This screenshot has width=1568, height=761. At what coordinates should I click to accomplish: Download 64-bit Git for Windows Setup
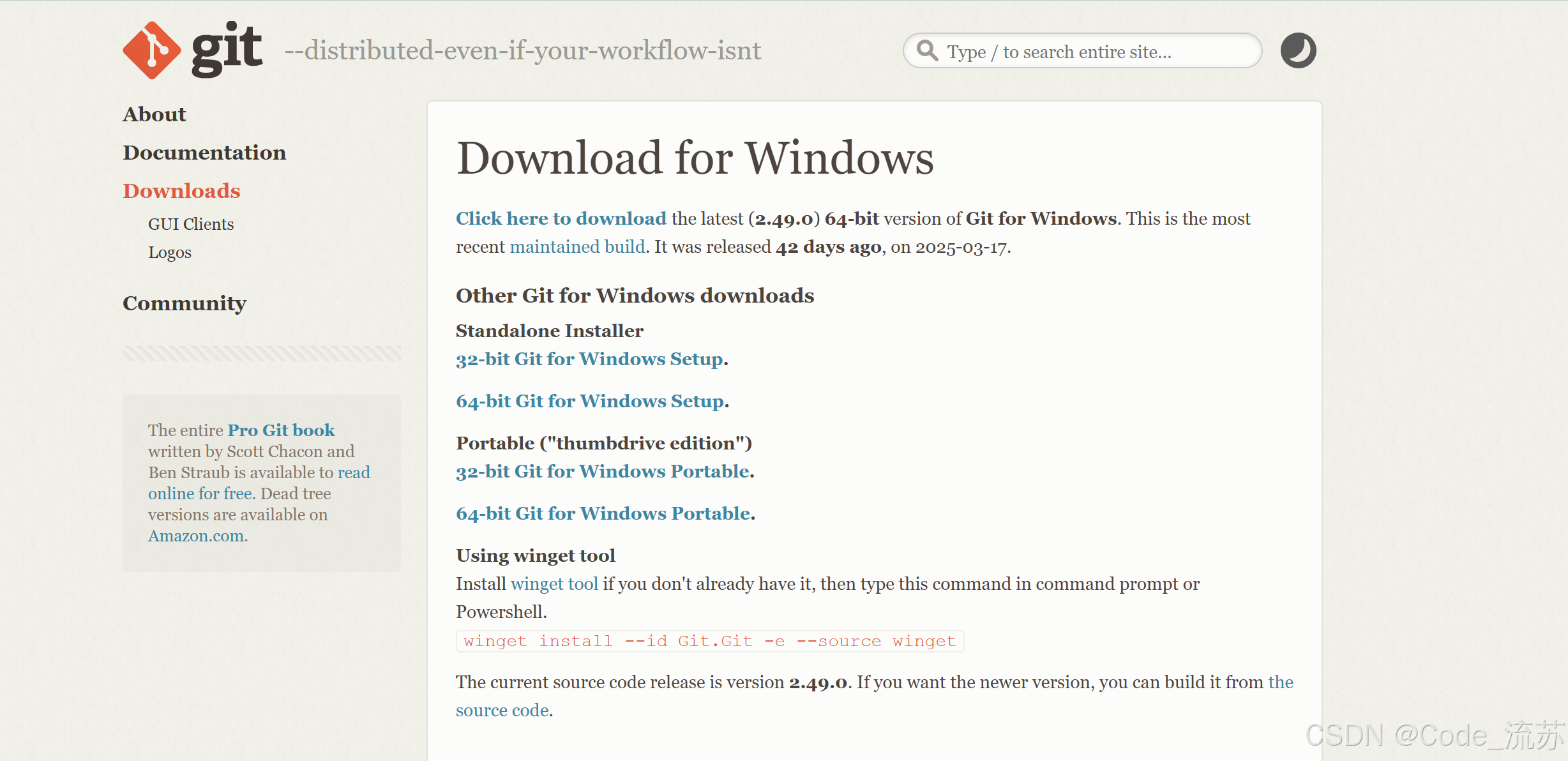[x=590, y=402]
